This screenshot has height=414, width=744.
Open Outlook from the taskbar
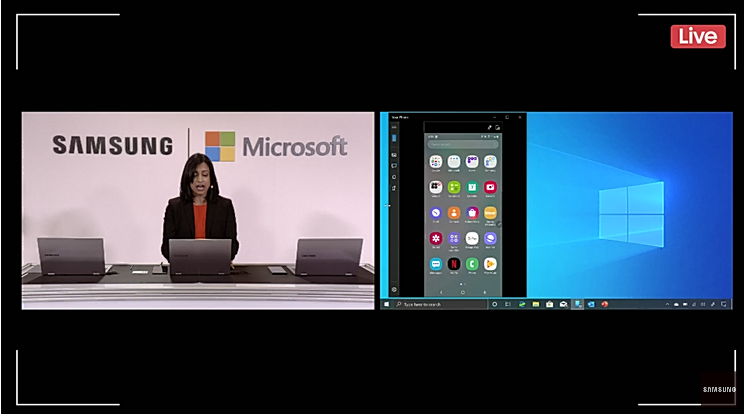coord(591,304)
